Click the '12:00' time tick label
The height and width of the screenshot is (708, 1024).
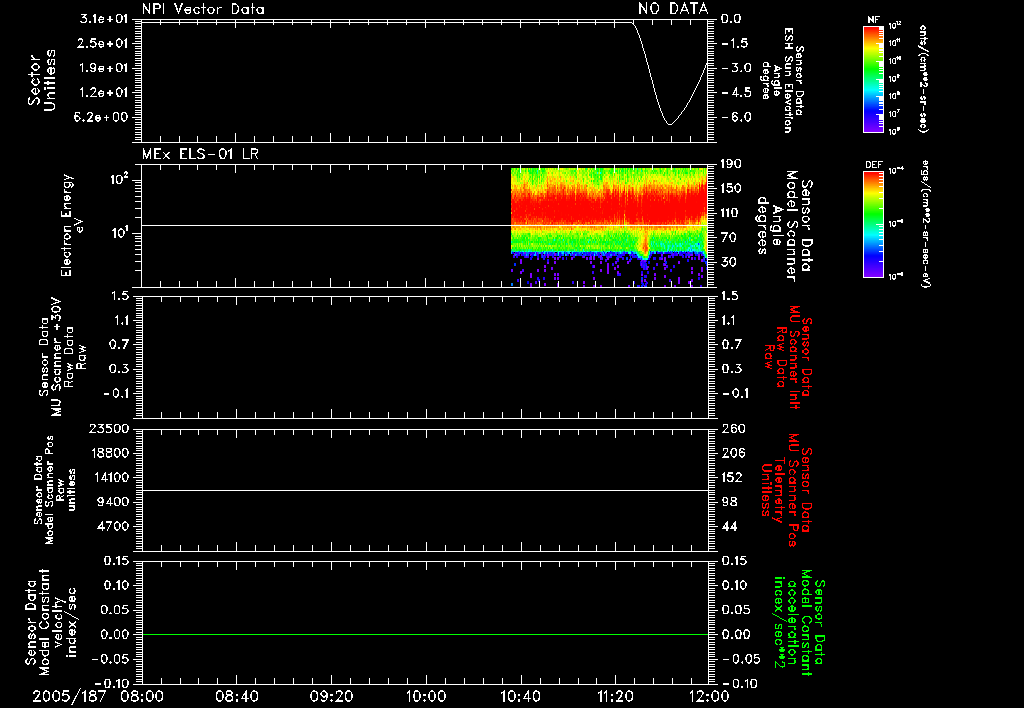point(709,696)
